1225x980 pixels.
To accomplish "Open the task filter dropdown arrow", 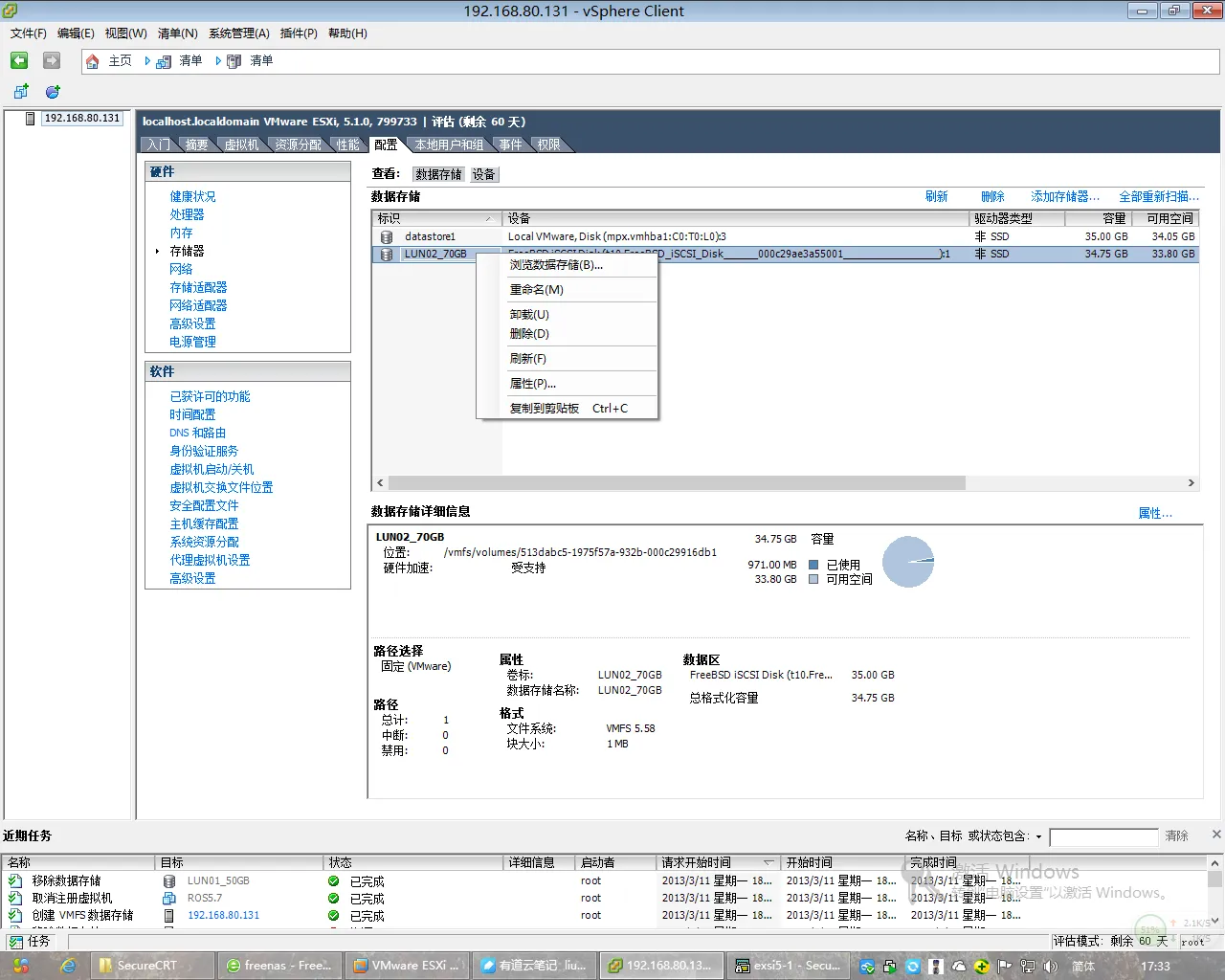I will coord(1038,836).
